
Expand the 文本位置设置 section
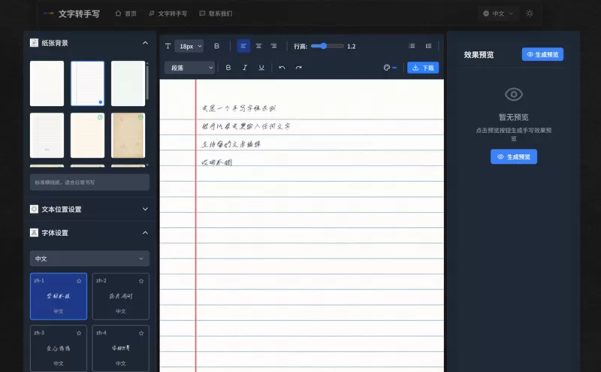click(x=90, y=209)
